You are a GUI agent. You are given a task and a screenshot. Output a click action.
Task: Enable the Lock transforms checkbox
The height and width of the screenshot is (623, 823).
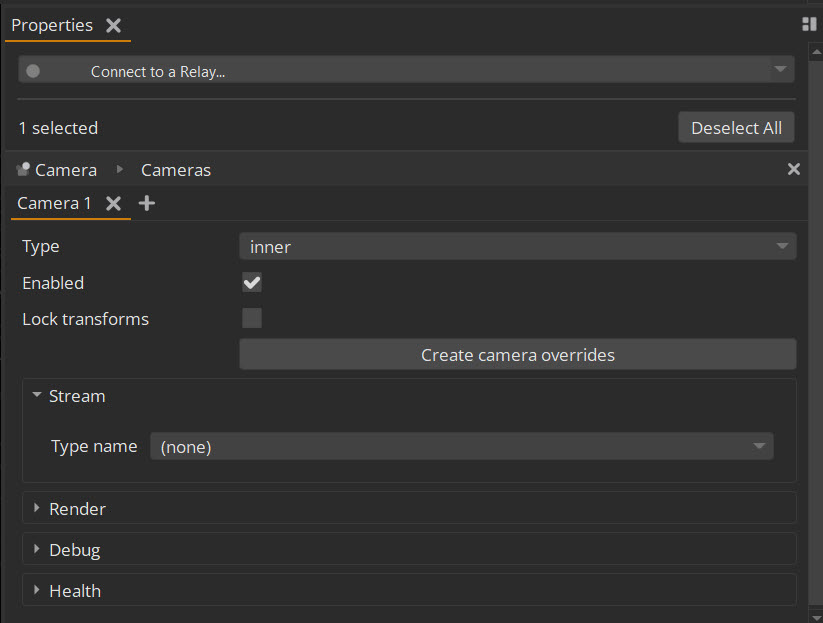click(x=252, y=319)
